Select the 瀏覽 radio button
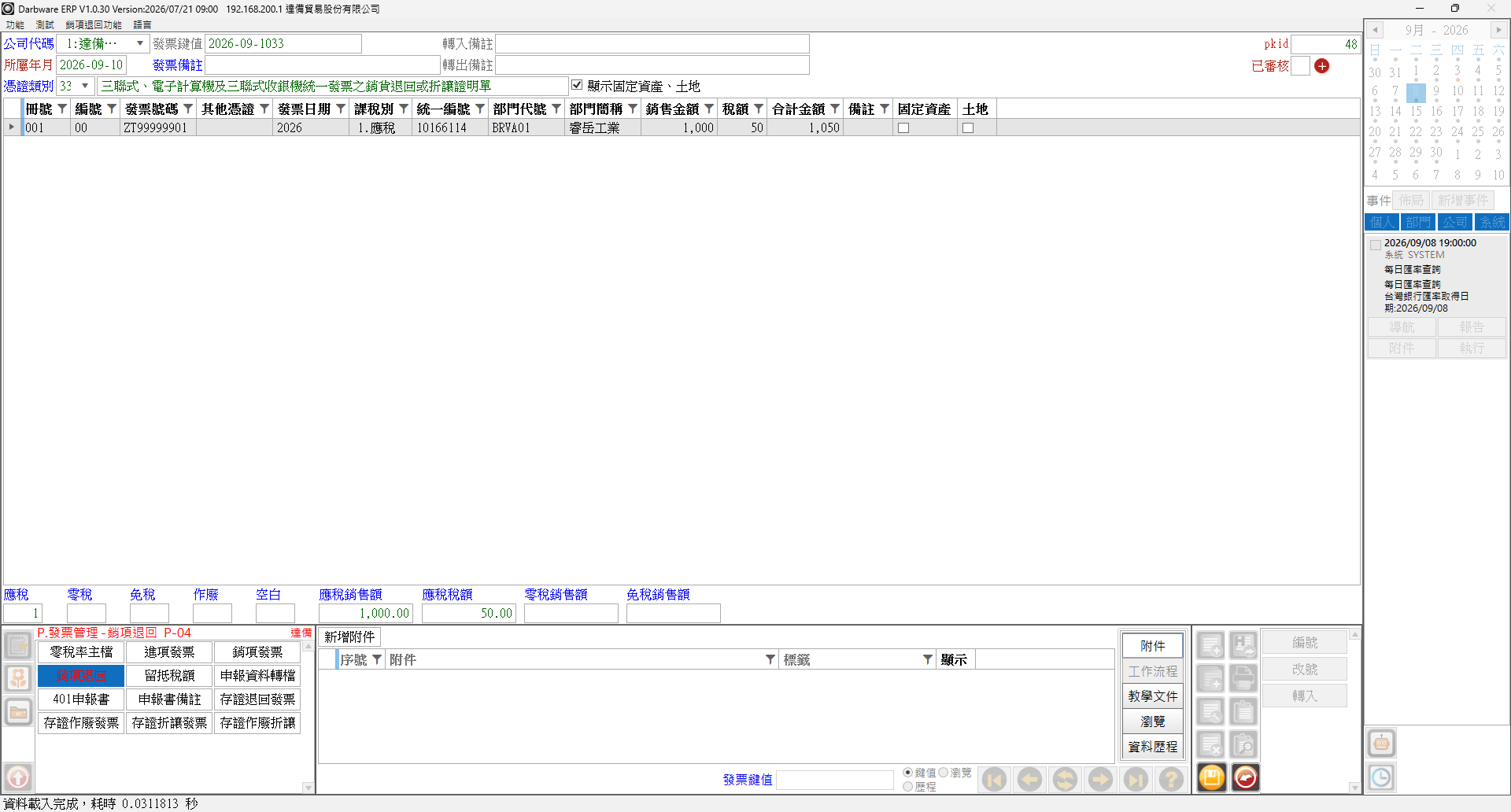This screenshot has width=1511, height=812. 943,773
